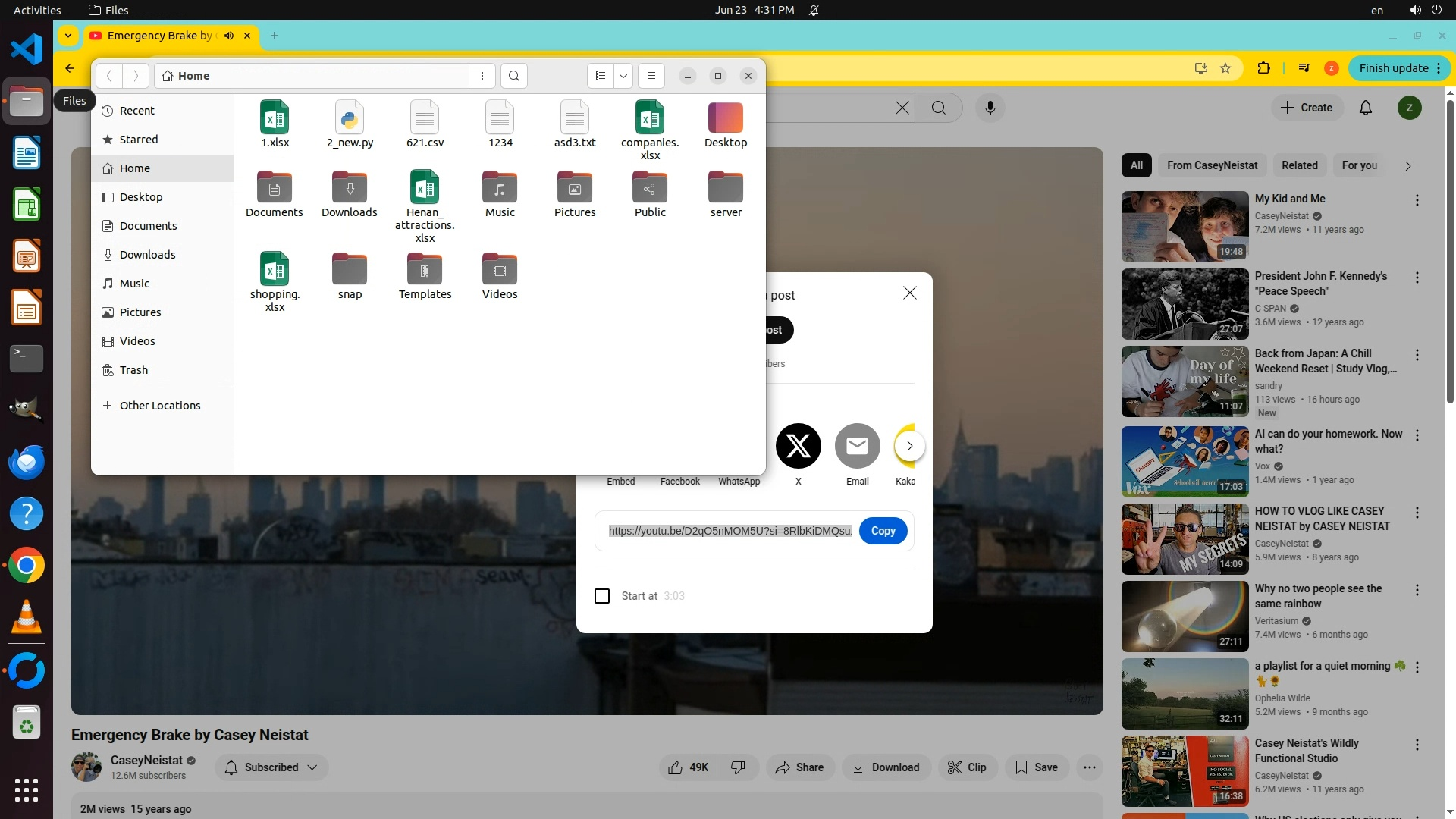Open the 2_new.py Python file
This screenshot has height=819, width=1456.
click(349, 118)
